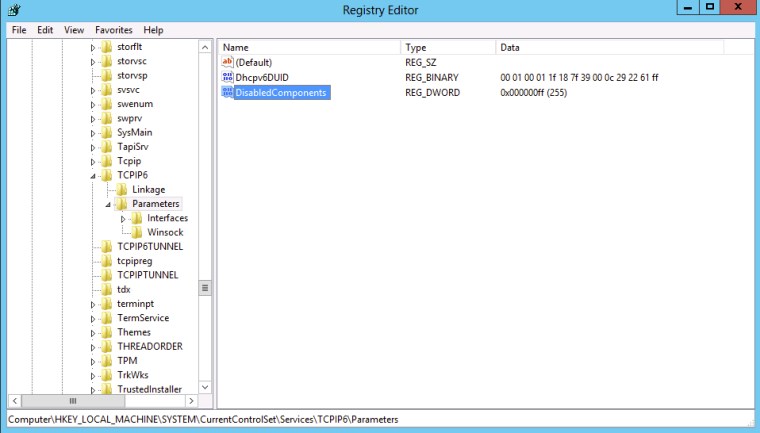Image resolution: width=760 pixels, height=433 pixels.
Task: Open the Favorites menu
Action: pos(113,30)
